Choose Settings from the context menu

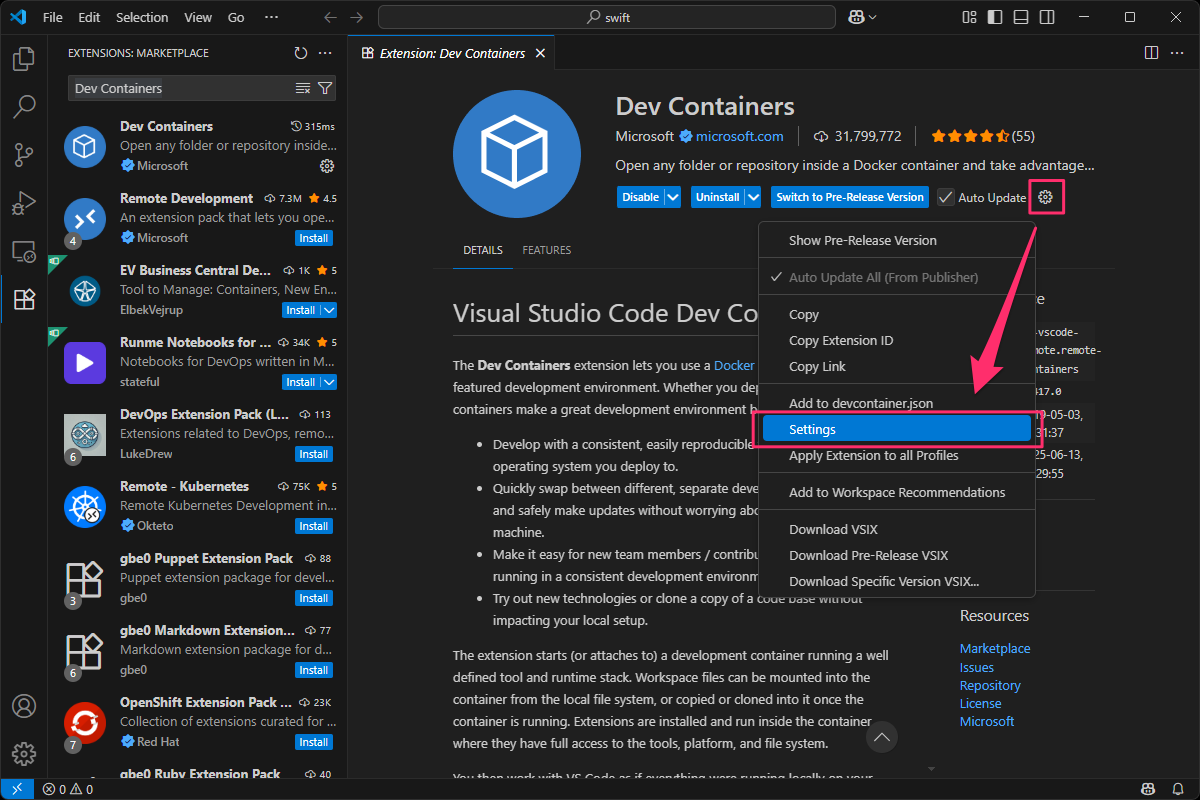point(896,429)
